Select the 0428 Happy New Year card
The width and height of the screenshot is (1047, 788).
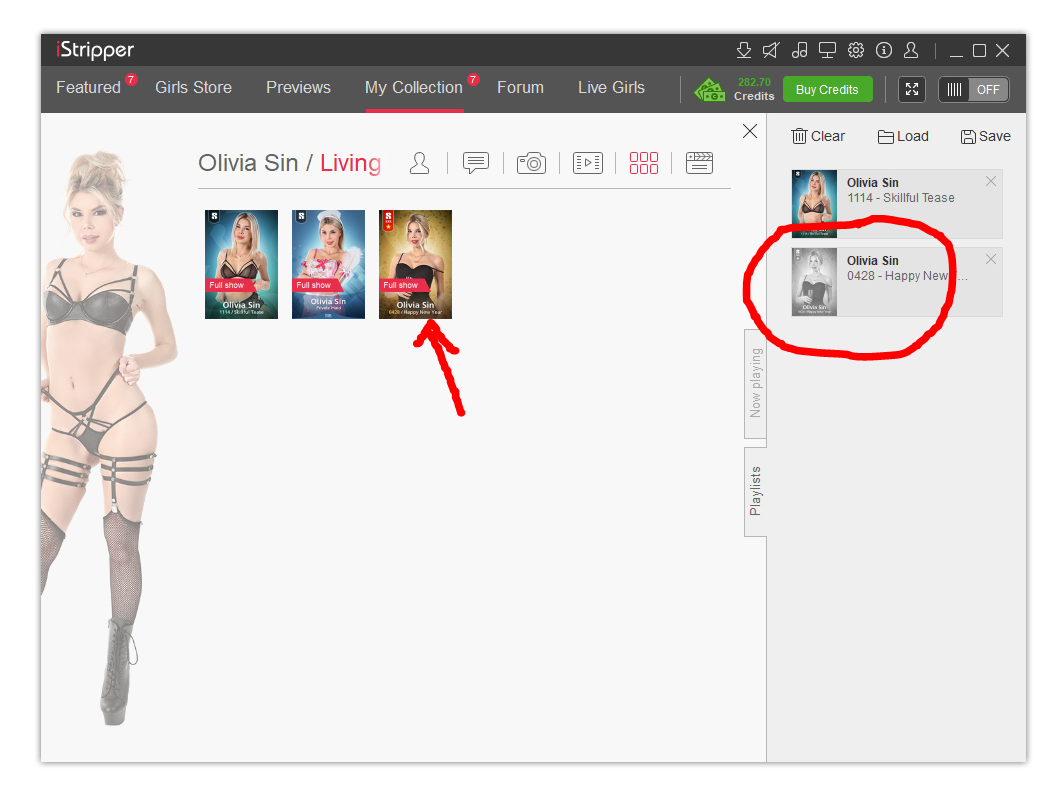415,264
